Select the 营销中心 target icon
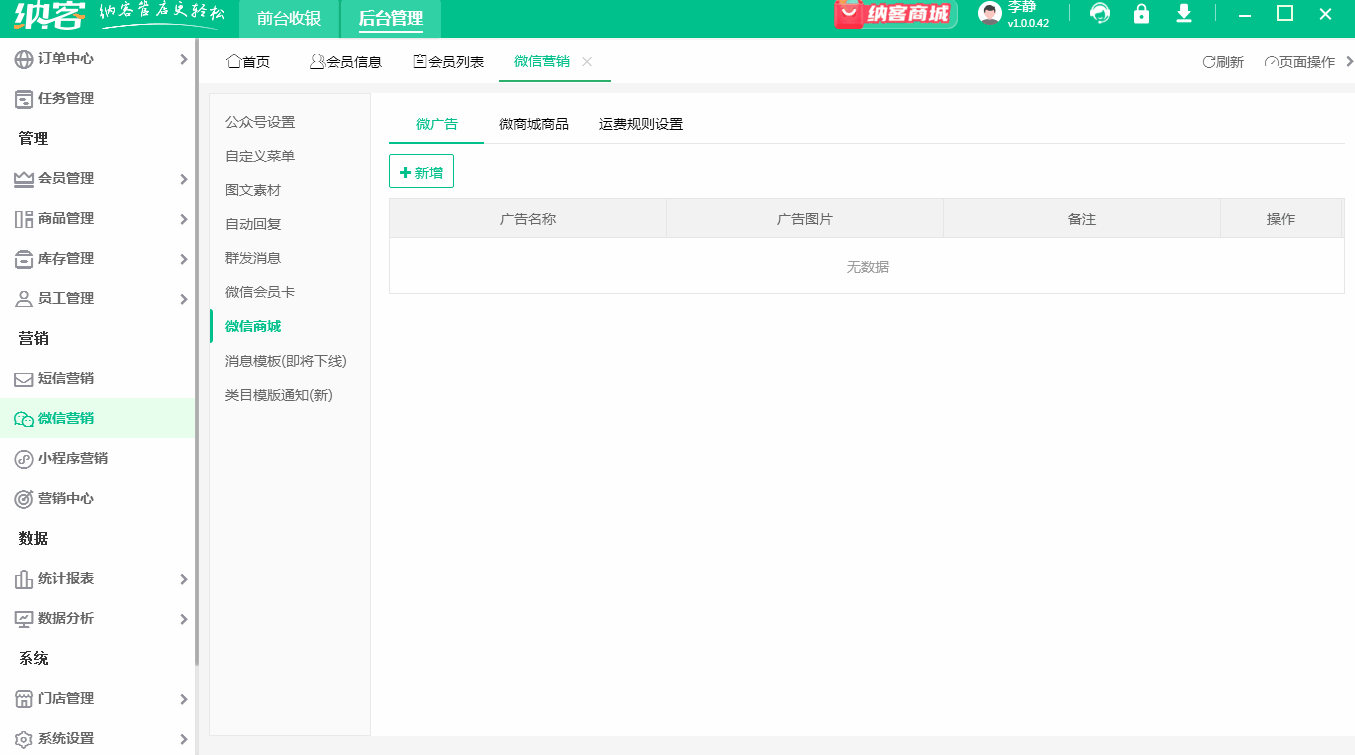This screenshot has height=755, width=1355. pos(22,498)
